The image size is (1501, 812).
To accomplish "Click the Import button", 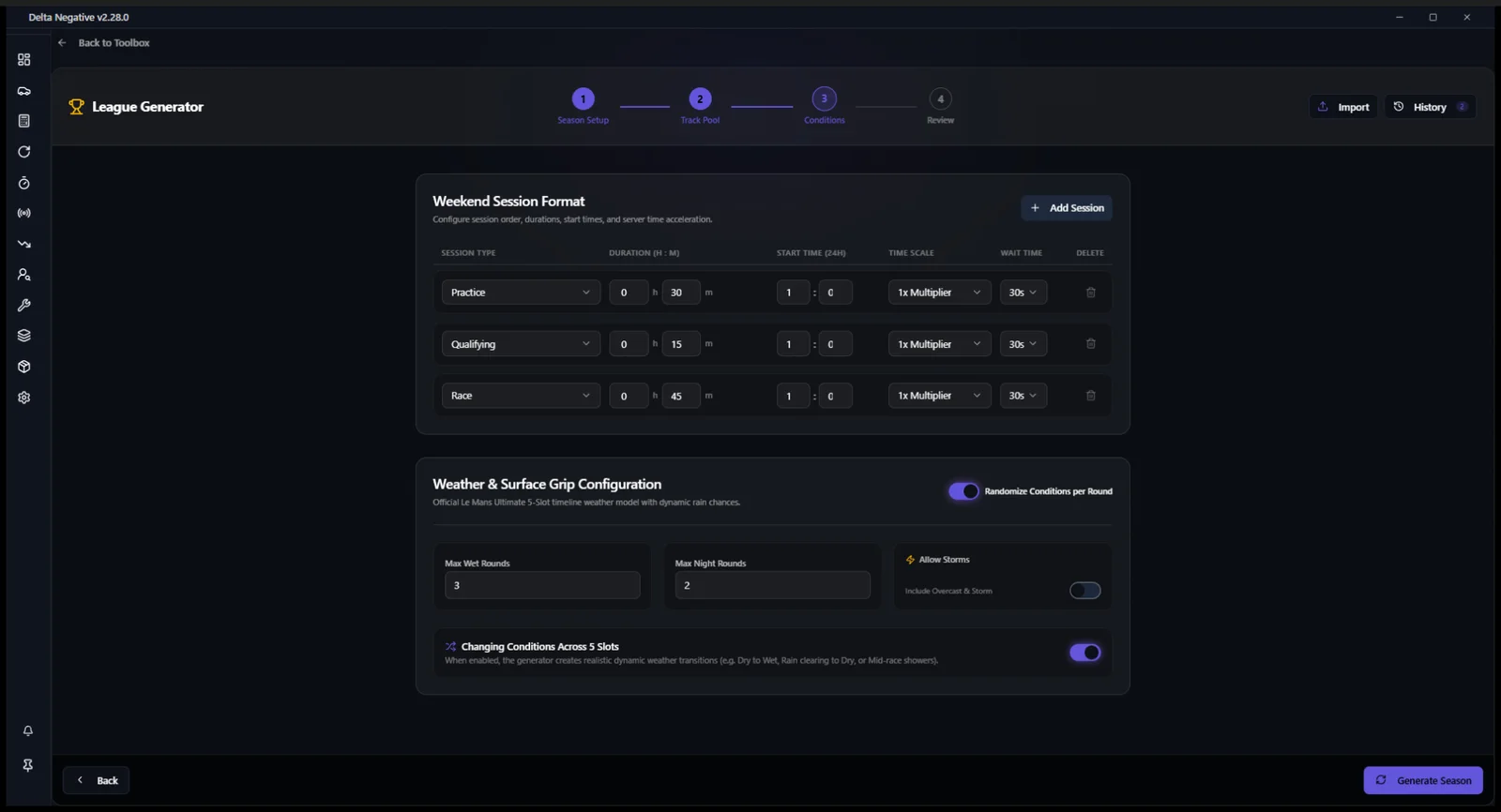I will [1343, 107].
